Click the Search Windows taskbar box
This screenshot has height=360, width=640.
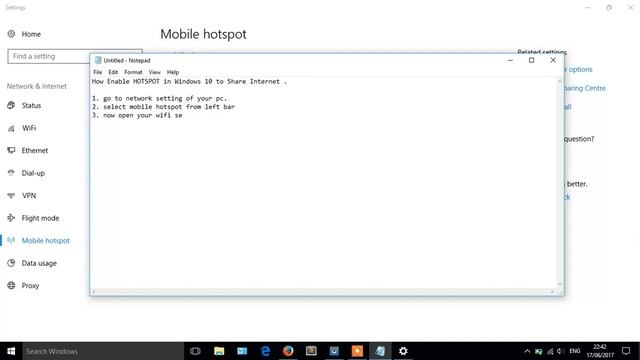tap(103, 351)
